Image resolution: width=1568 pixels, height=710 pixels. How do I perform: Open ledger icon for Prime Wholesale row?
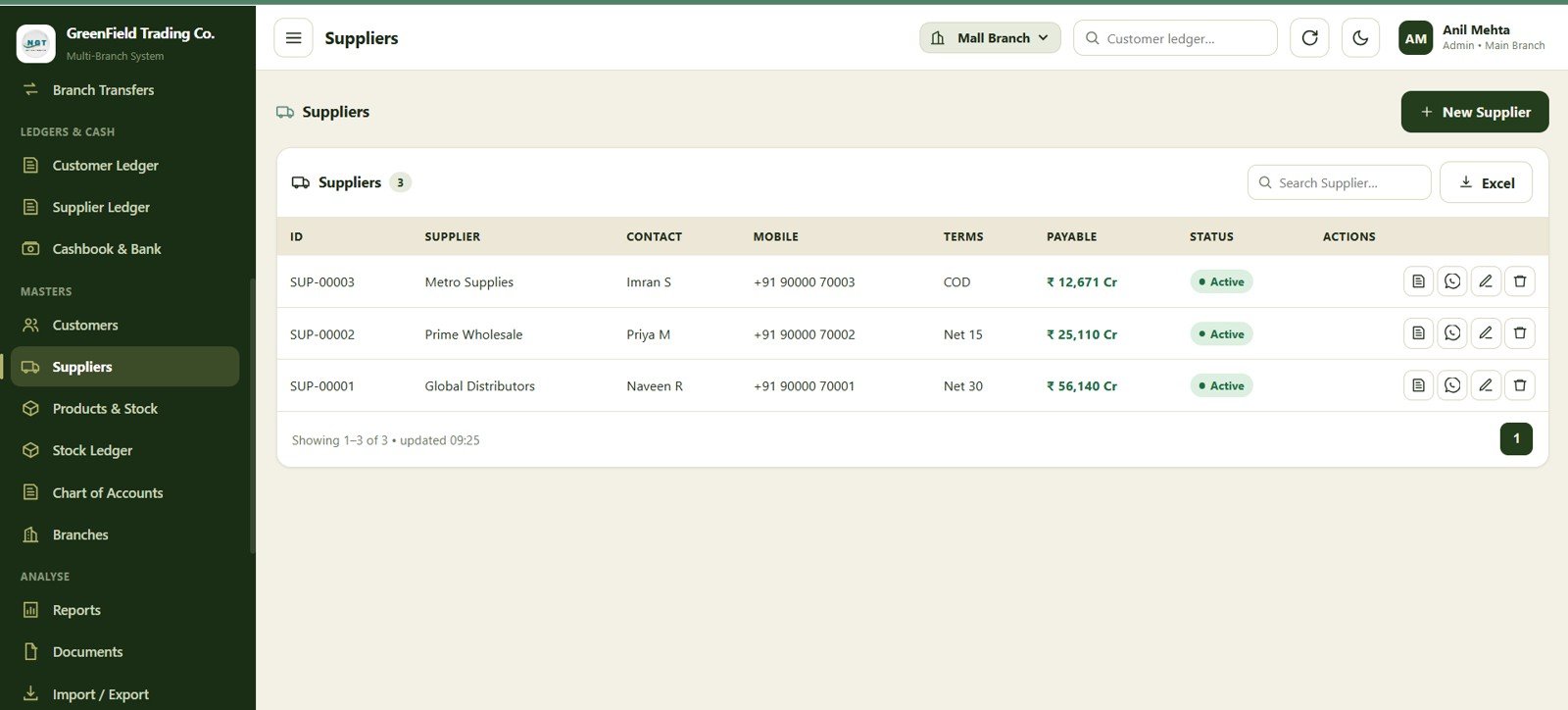tap(1418, 333)
